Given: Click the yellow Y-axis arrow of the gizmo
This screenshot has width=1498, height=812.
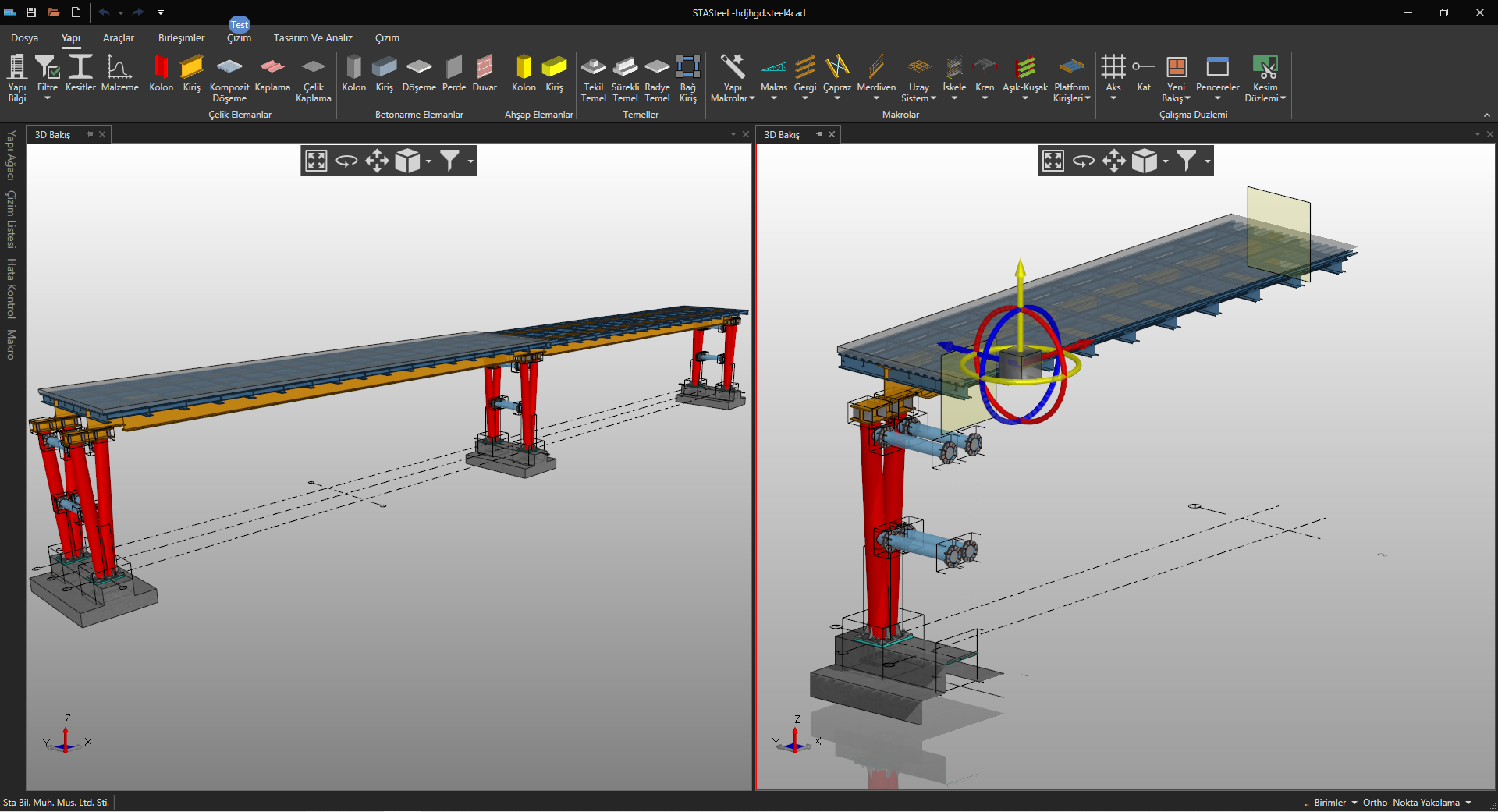Looking at the screenshot, I should [x=1020, y=271].
